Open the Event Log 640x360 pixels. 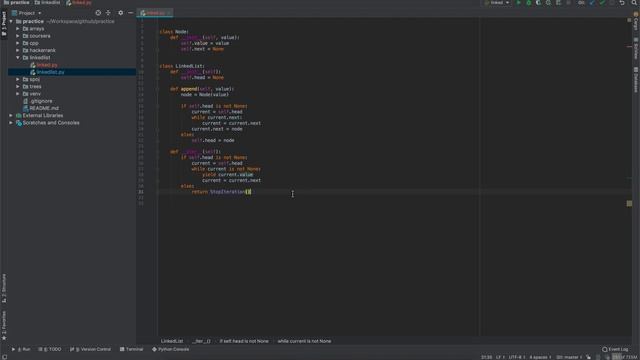pos(615,349)
